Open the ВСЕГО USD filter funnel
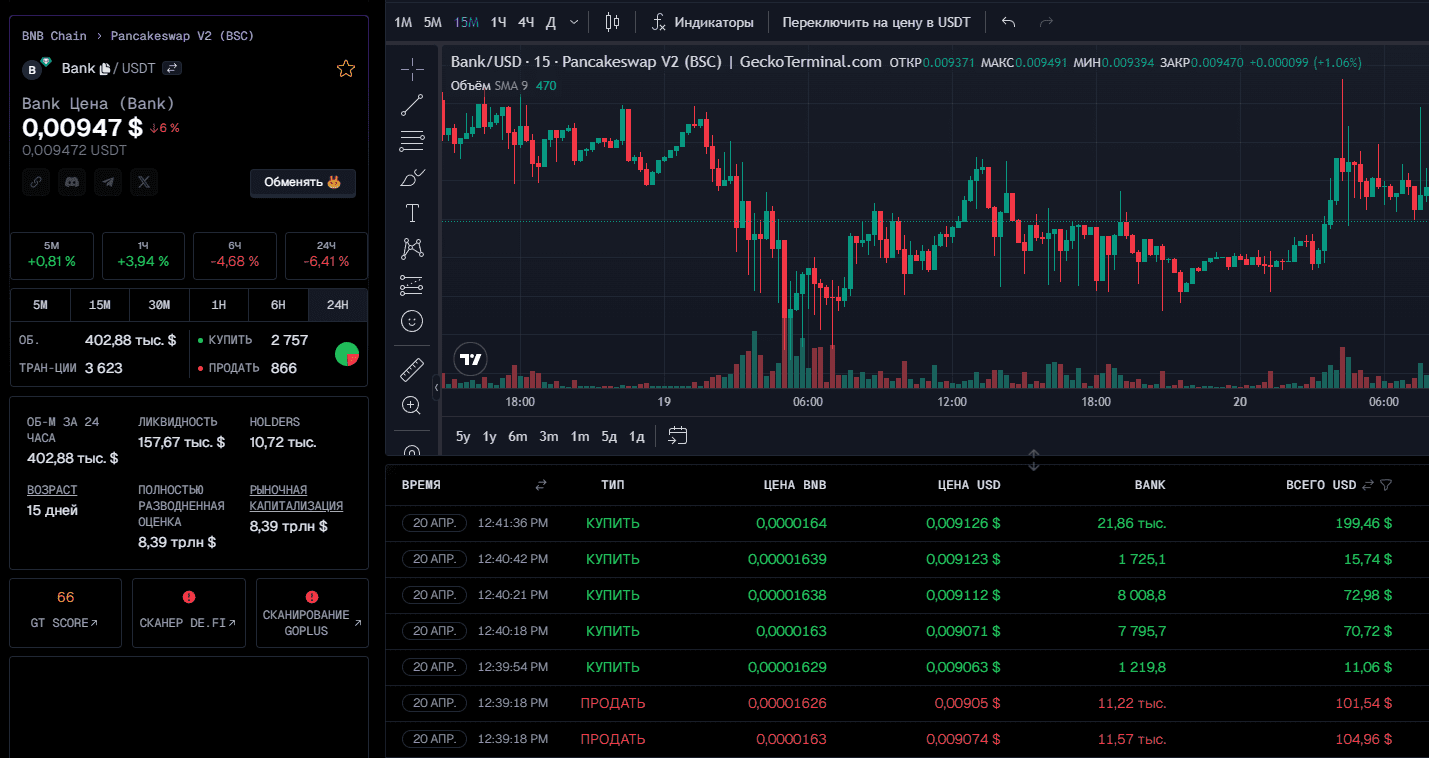The width and height of the screenshot is (1429, 758). (1386, 485)
